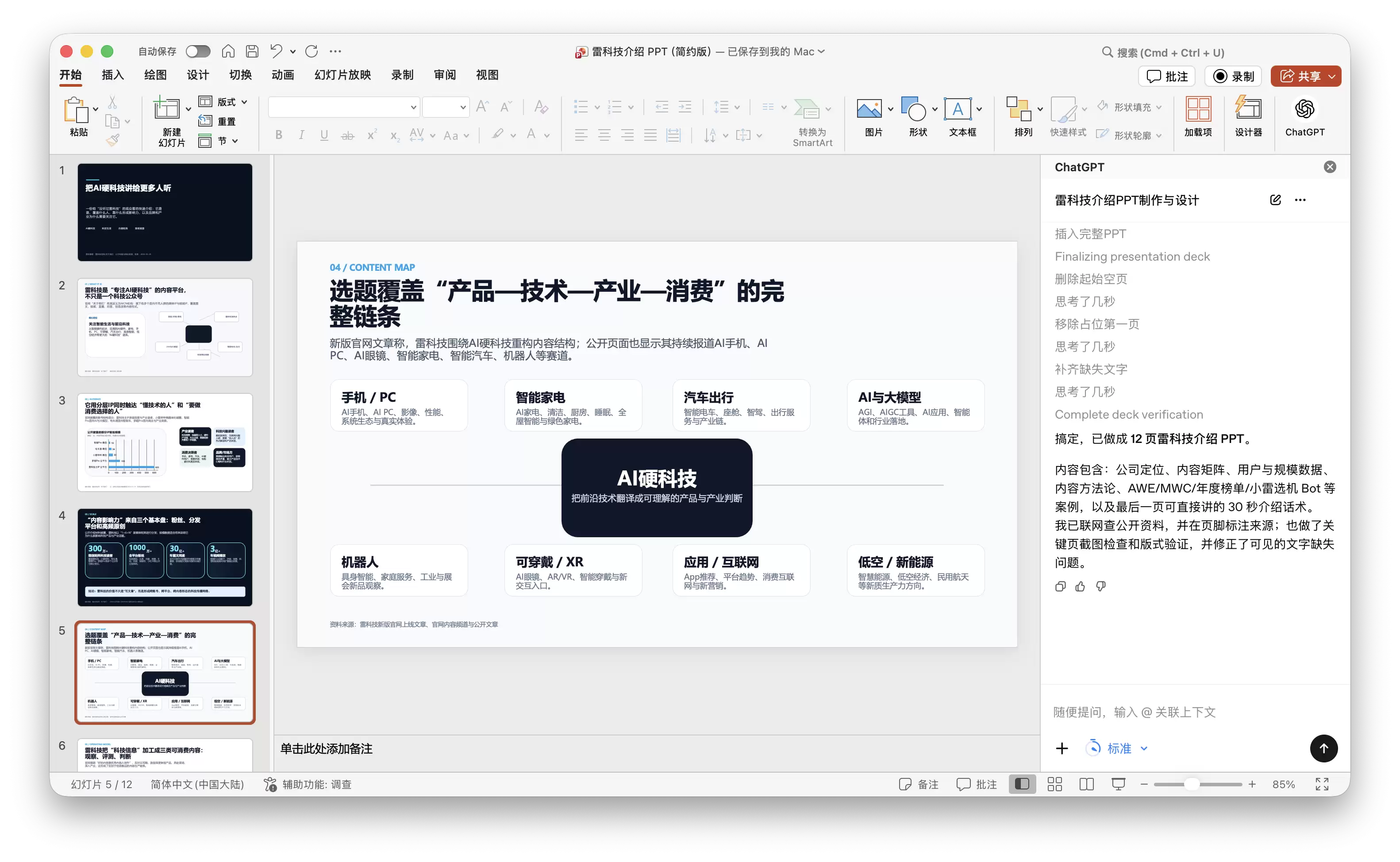
Task: Give thumbs down to ChatGPT response
Action: click(x=1100, y=586)
